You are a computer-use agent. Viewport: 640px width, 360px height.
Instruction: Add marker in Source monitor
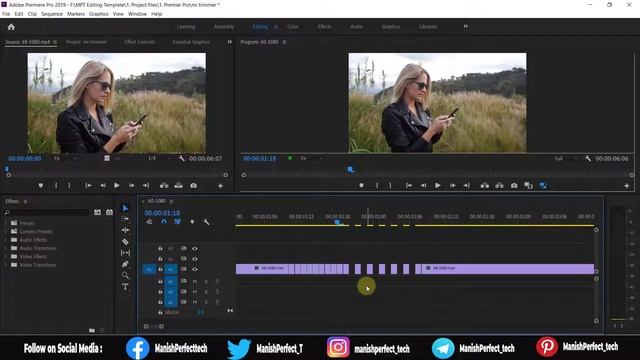click(x=41, y=186)
